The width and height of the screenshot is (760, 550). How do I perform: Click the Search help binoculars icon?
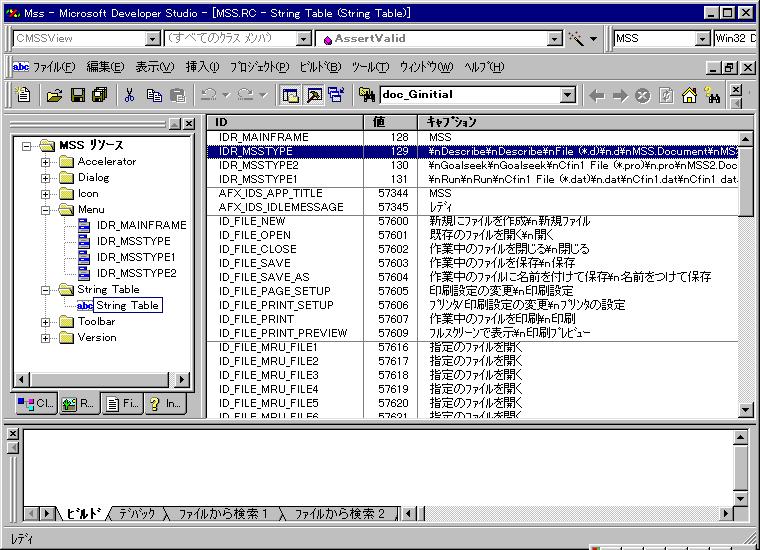point(712,95)
